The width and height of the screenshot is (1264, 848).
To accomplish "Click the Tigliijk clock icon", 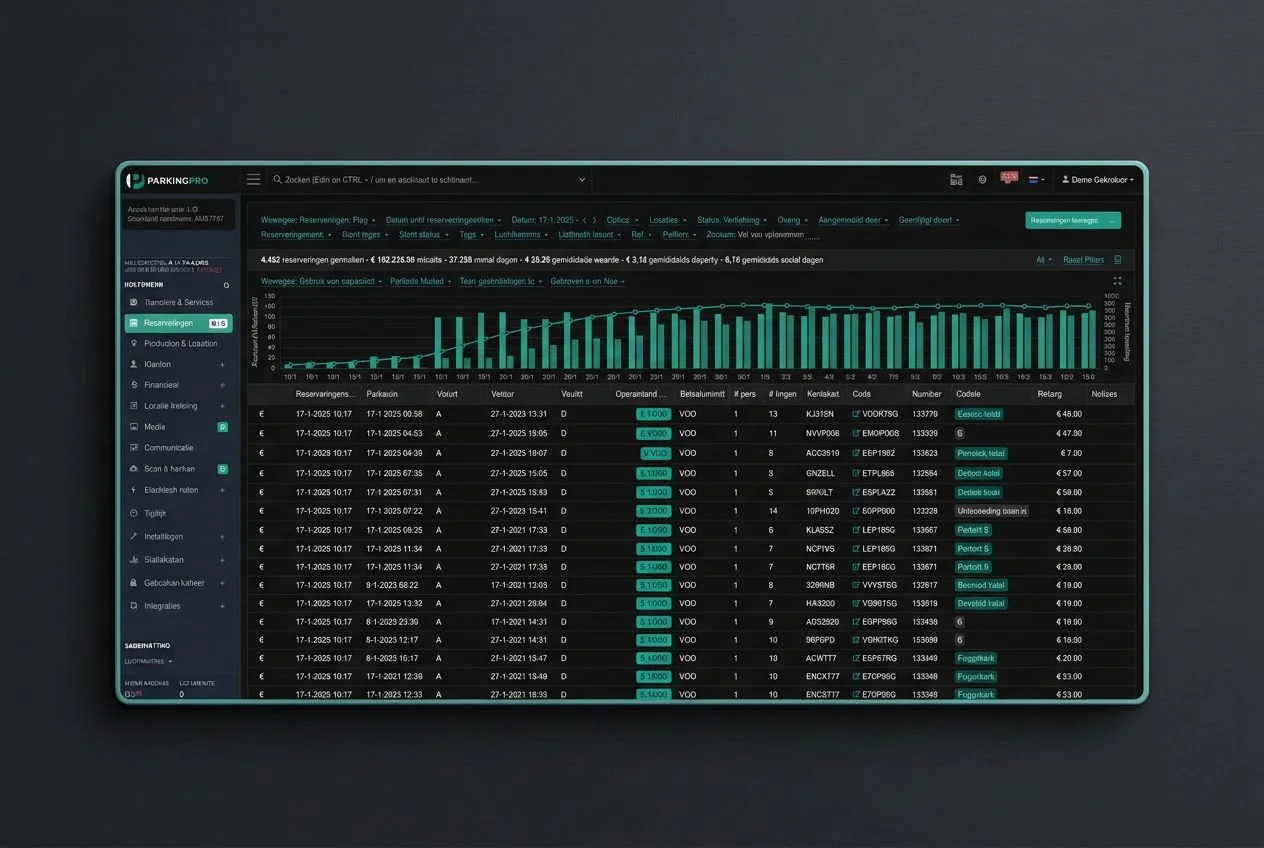I will click(x=134, y=513).
